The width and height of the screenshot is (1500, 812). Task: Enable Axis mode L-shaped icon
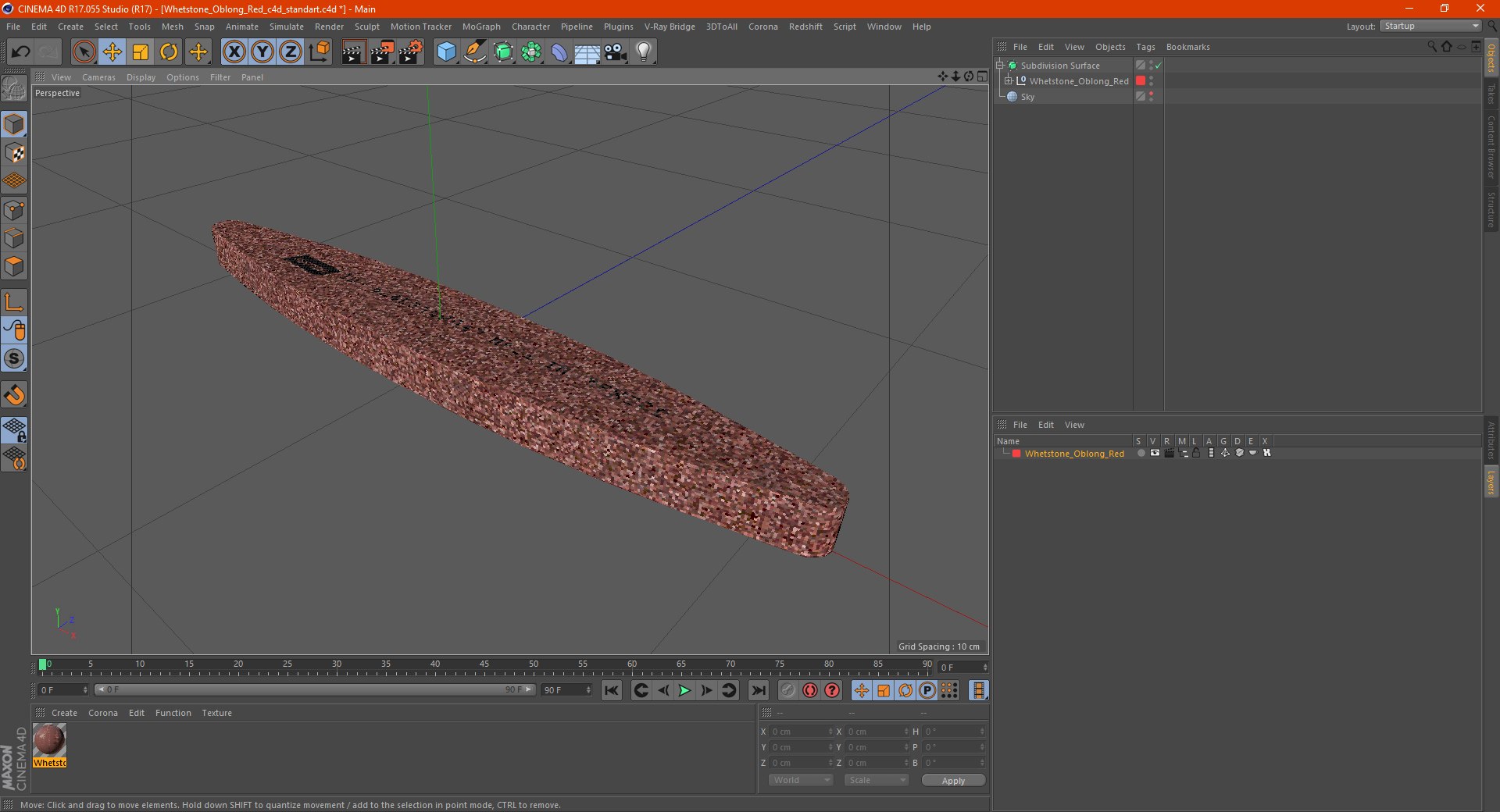point(14,301)
